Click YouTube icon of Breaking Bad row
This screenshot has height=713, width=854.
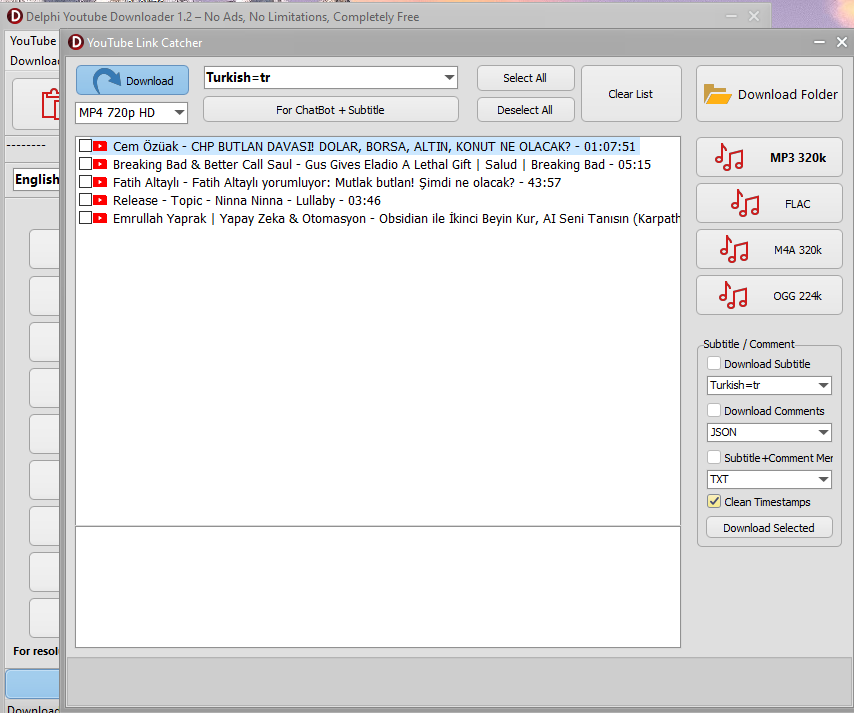point(100,164)
